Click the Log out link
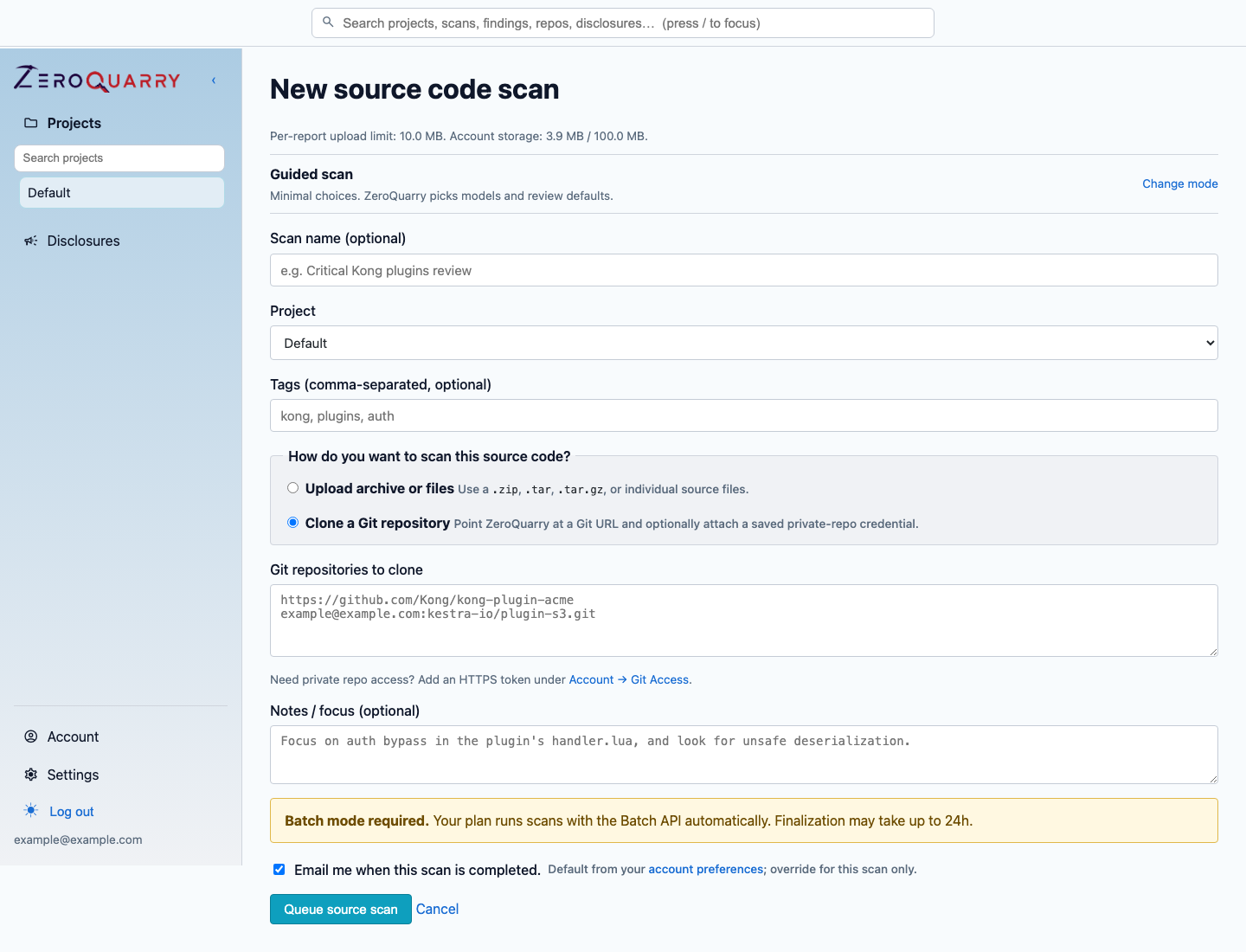This screenshot has width=1246, height=952. coord(72,812)
